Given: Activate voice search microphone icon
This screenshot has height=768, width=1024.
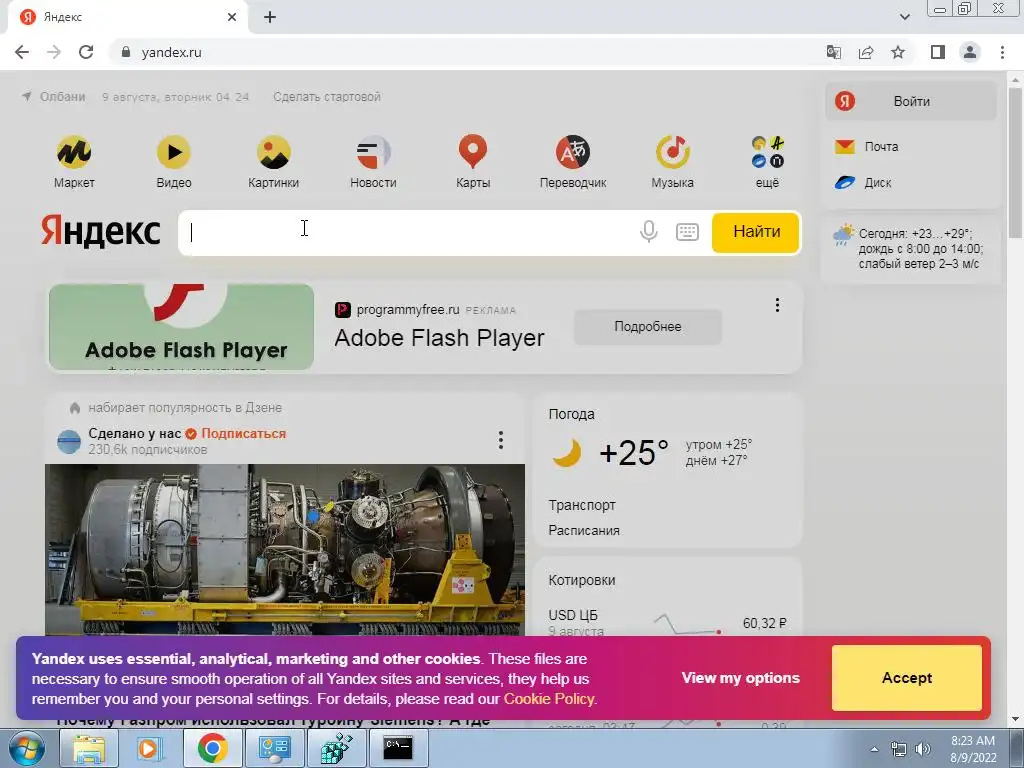Looking at the screenshot, I should 648,232.
